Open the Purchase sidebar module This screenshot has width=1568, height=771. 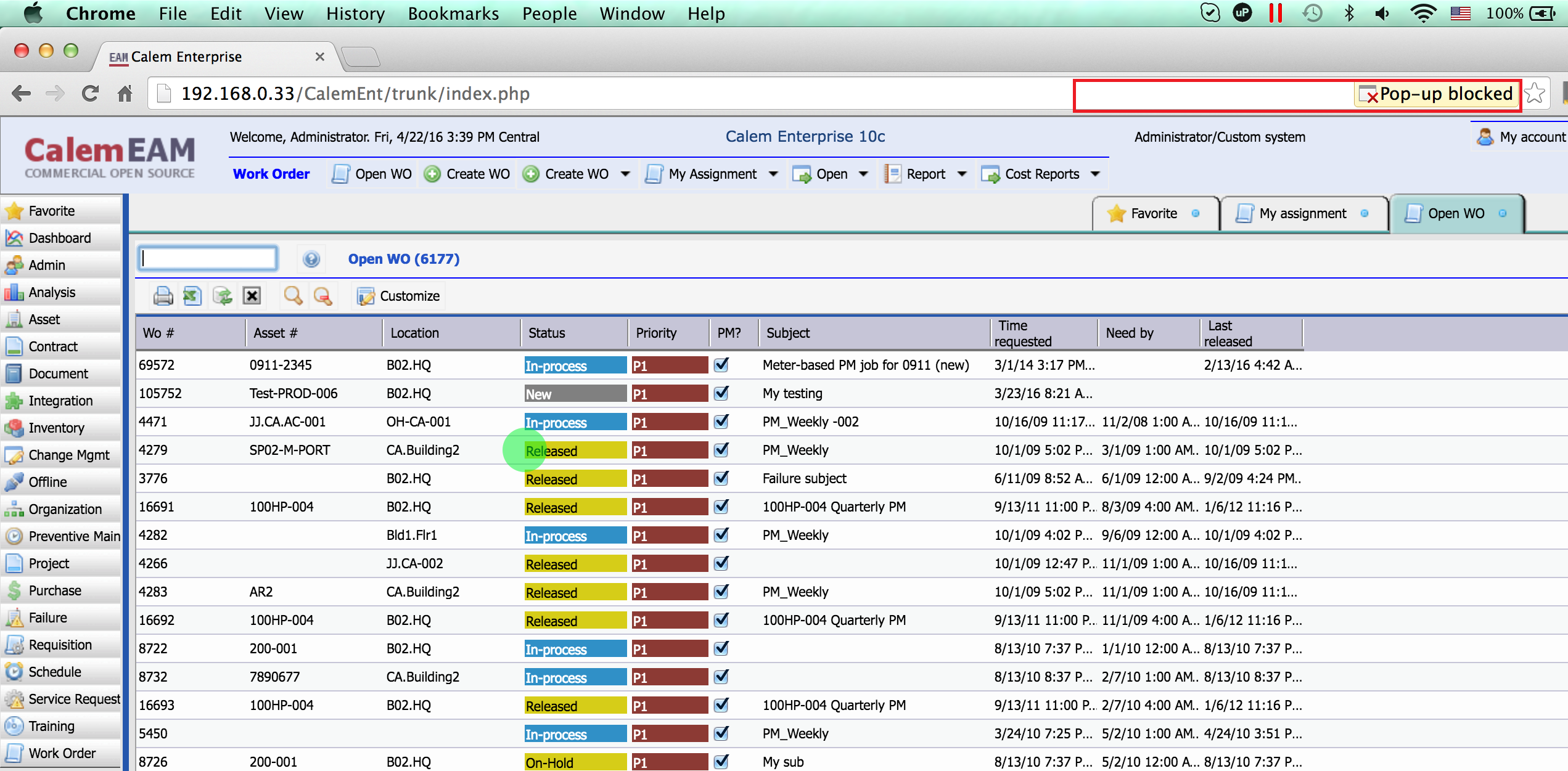[x=61, y=590]
